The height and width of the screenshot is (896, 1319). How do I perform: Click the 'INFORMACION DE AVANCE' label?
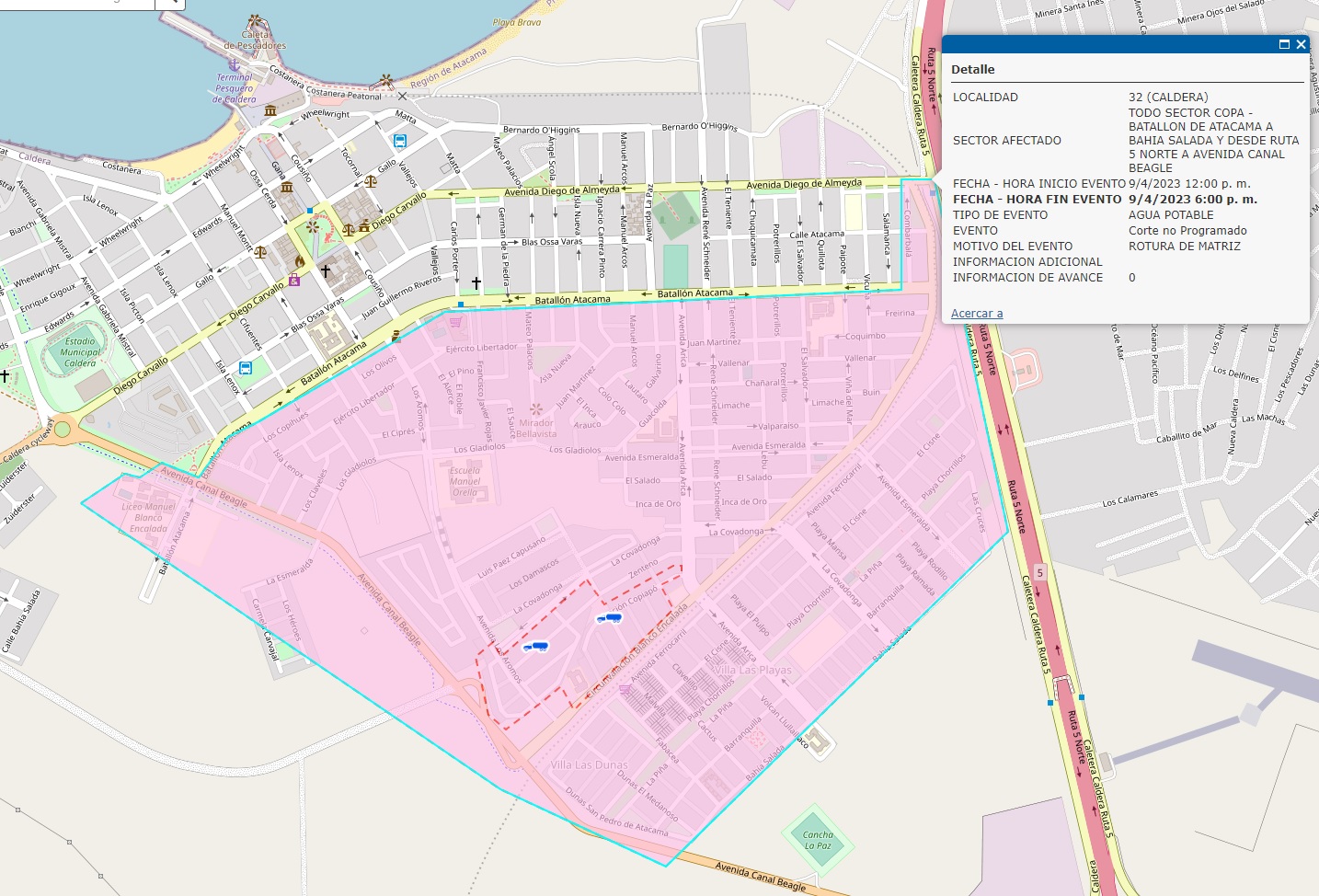click(x=1027, y=278)
